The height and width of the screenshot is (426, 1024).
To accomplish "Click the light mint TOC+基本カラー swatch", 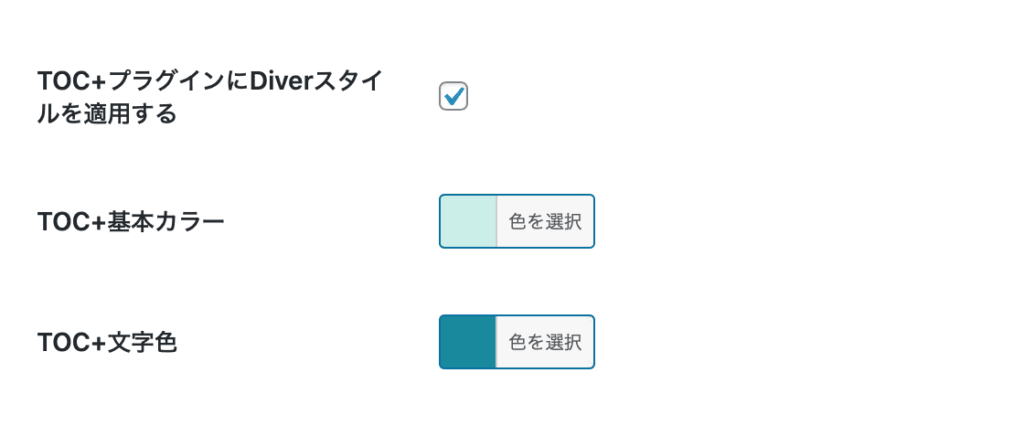I will (468, 221).
